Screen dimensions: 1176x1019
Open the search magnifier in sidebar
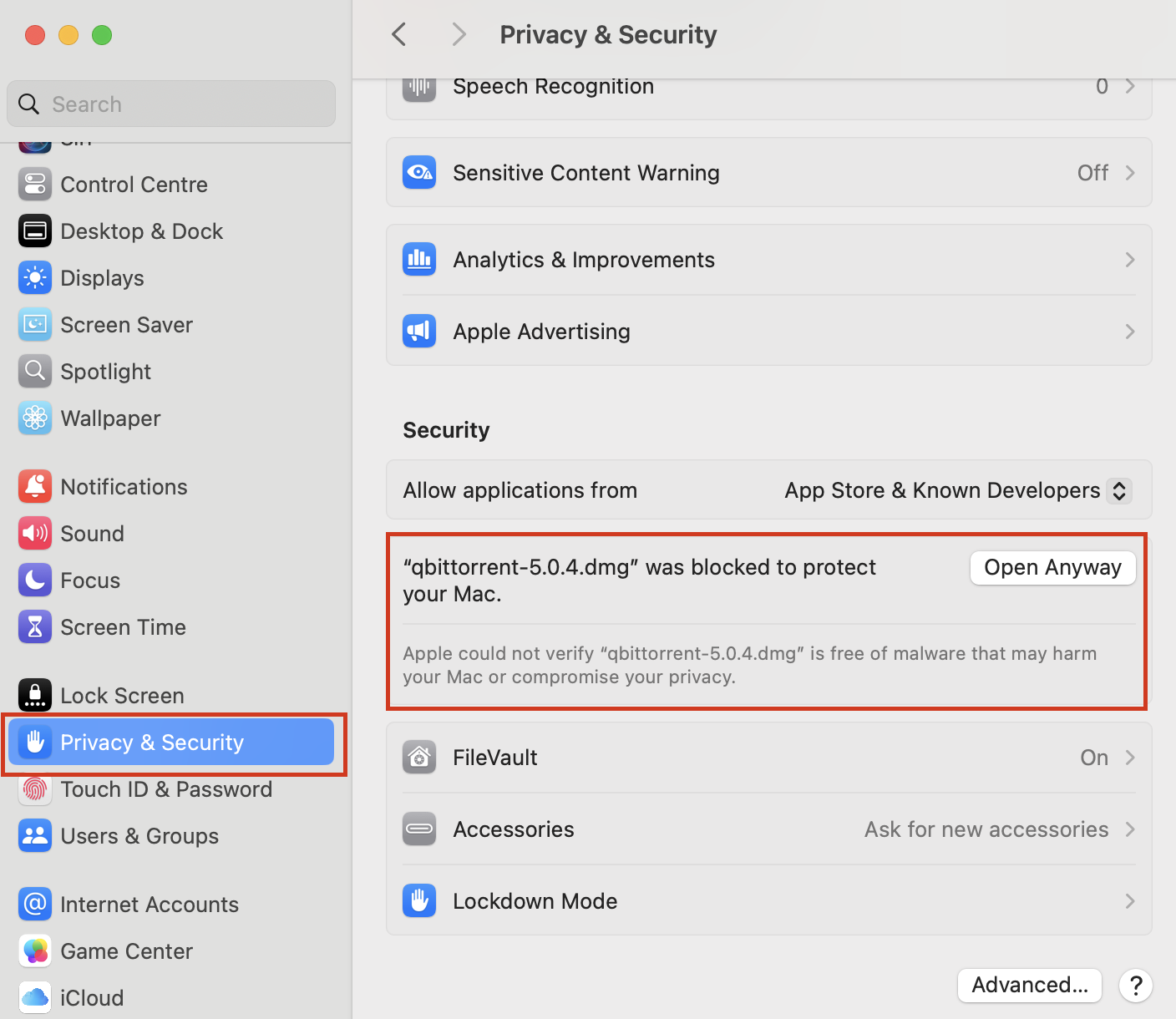coord(28,104)
